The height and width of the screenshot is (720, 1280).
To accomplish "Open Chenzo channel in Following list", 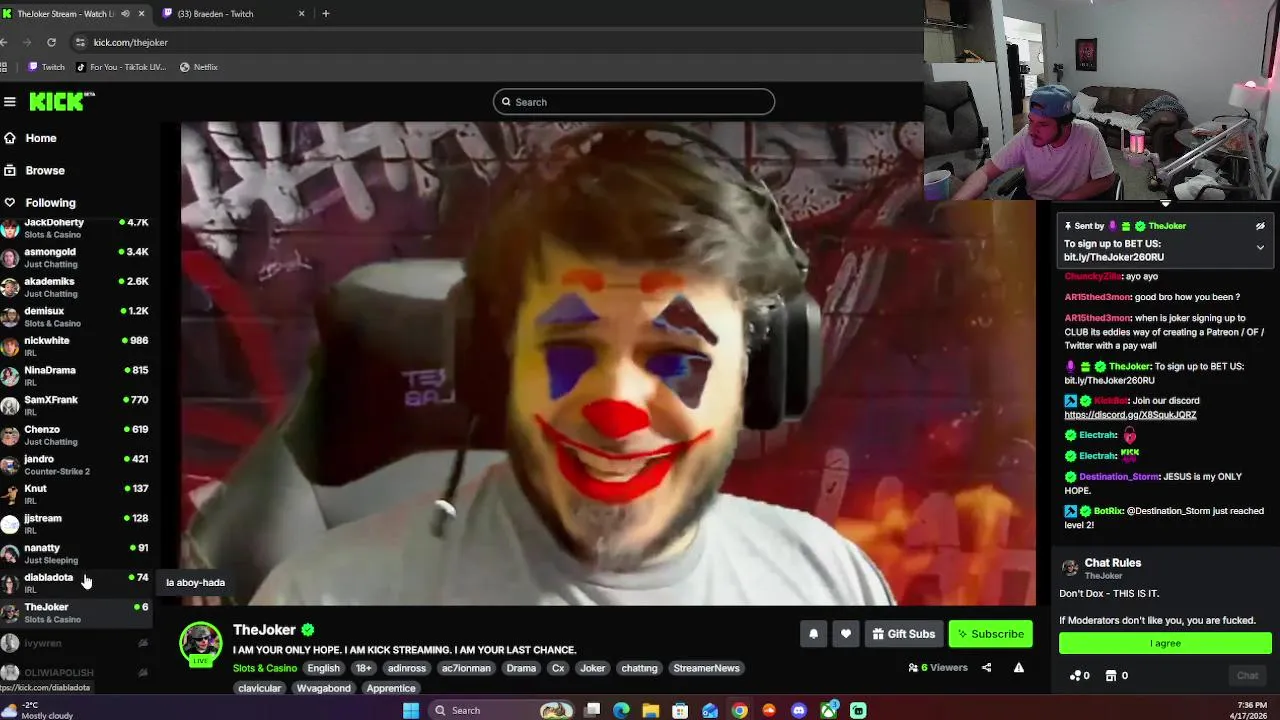I will coord(76,435).
